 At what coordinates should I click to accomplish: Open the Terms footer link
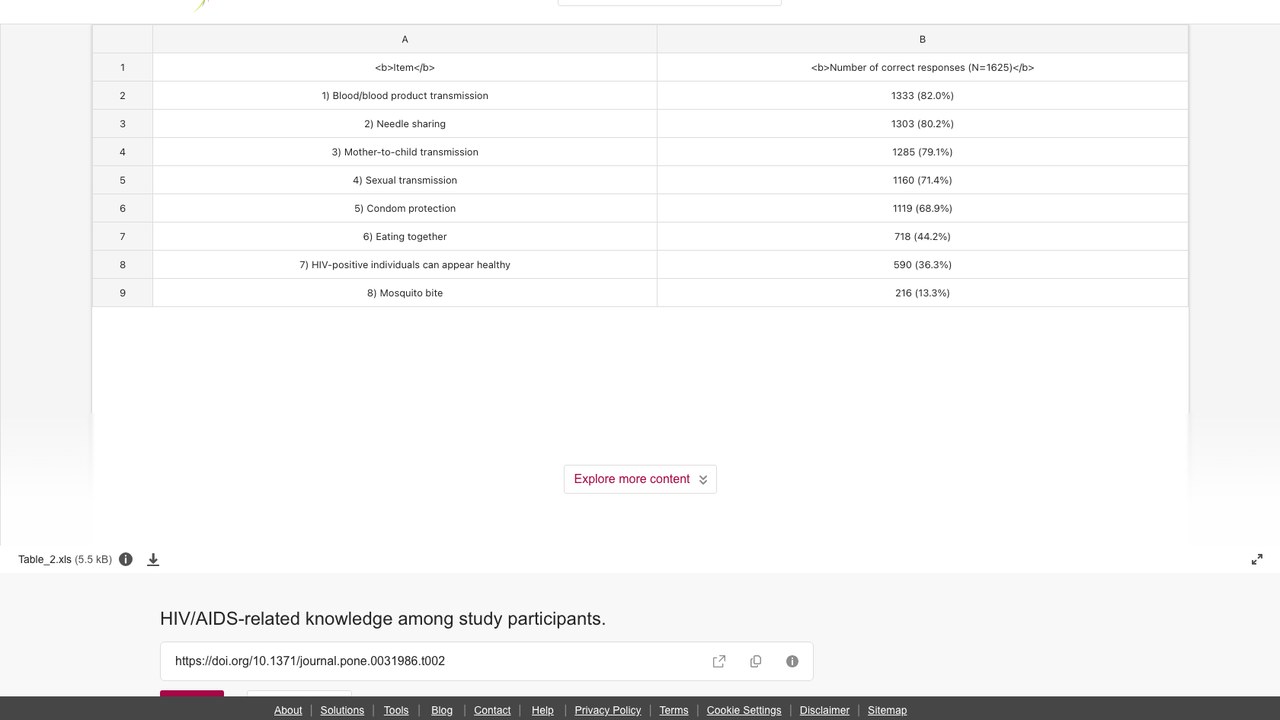tap(674, 710)
